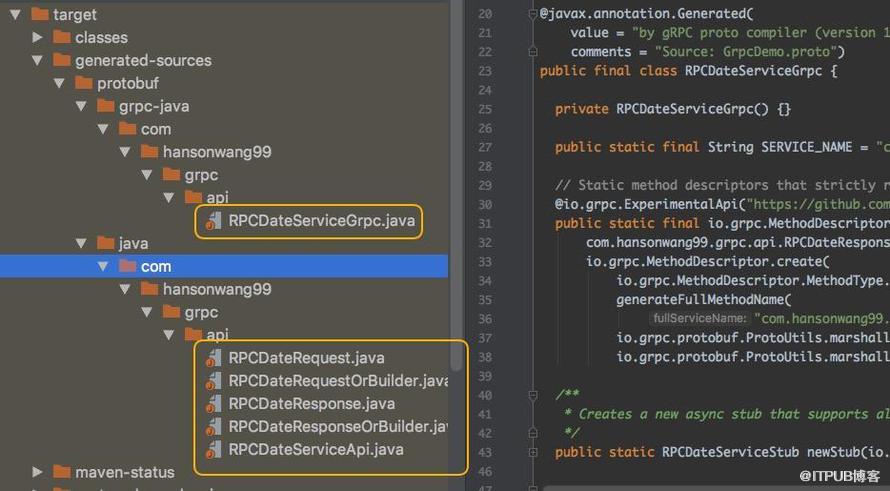Click the project tree vertical scrollbar thumb
890x491 pixels.
pyautogui.click(x=456, y=187)
